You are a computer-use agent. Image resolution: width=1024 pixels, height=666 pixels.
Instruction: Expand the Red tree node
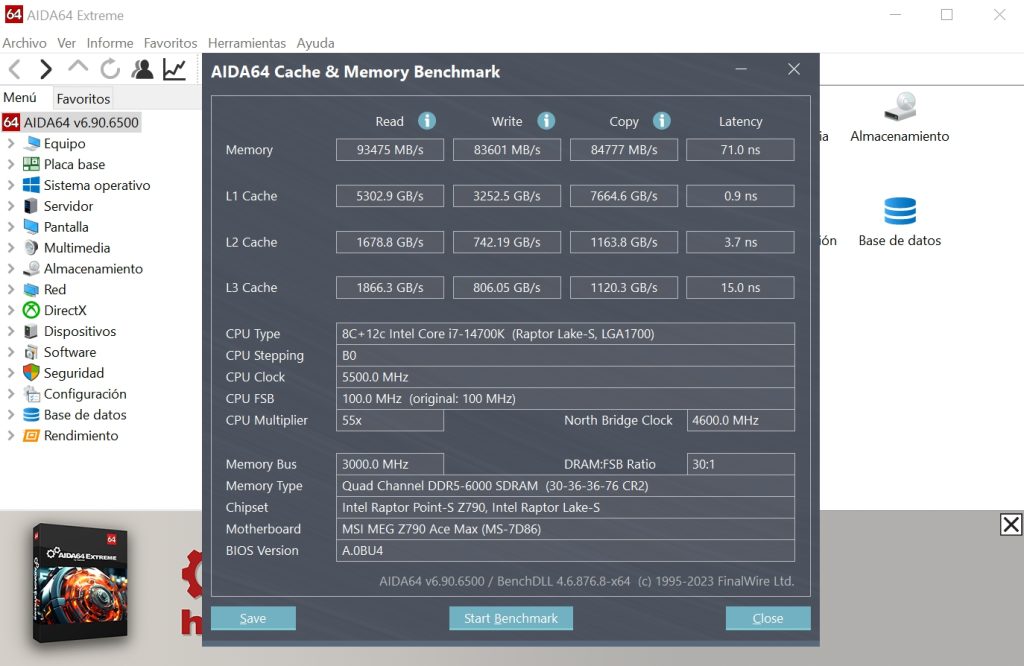[10, 289]
